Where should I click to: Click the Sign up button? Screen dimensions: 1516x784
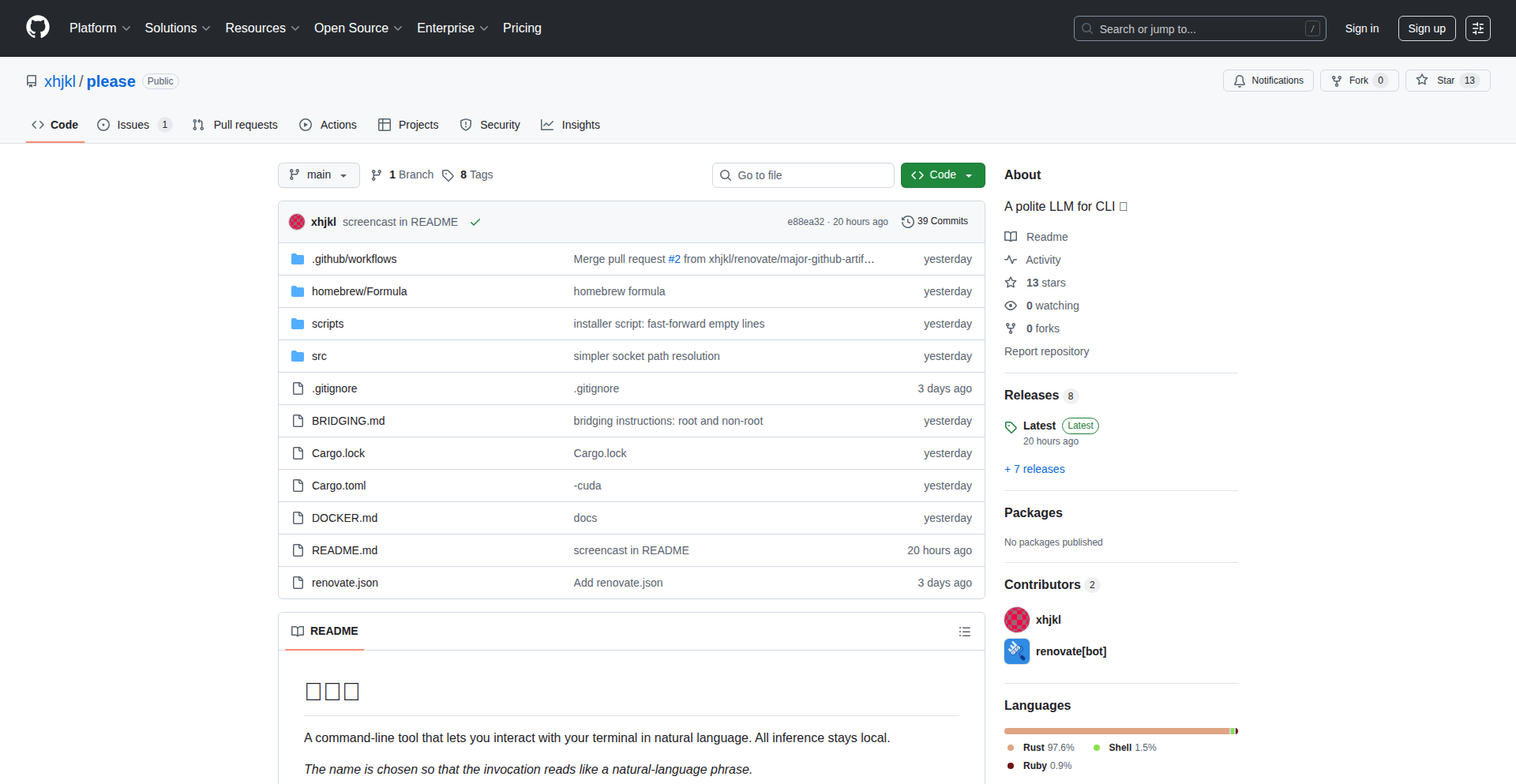click(x=1427, y=28)
